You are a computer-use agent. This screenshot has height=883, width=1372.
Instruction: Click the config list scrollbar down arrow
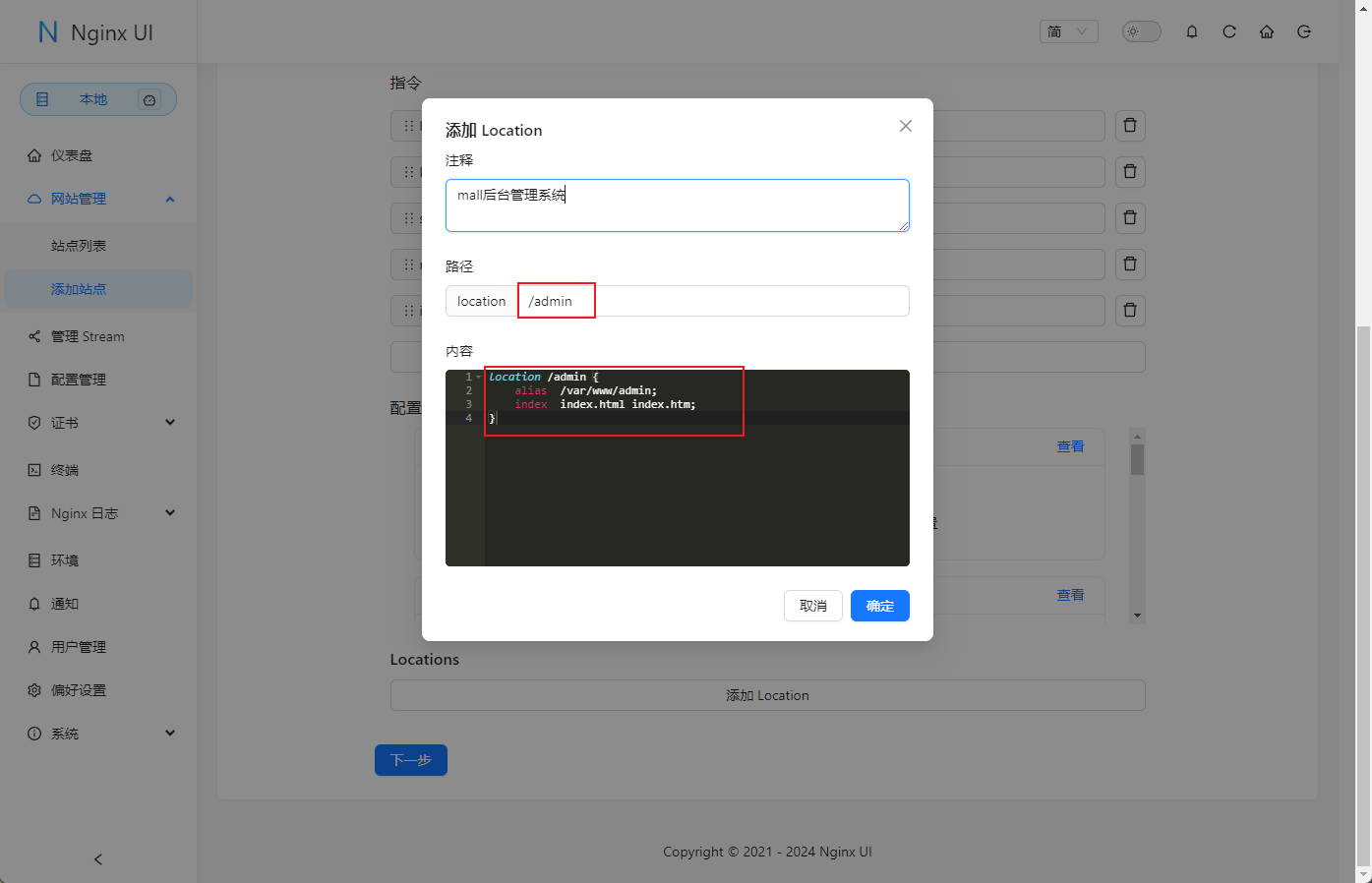(1137, 616)
